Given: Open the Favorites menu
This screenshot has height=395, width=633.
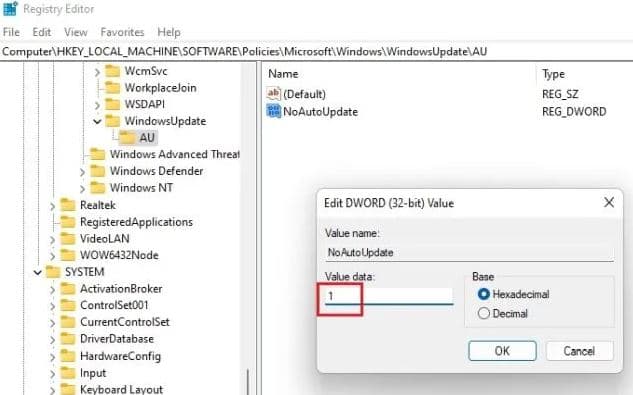Looking at the screenshot, I should [x=122, y=32].
